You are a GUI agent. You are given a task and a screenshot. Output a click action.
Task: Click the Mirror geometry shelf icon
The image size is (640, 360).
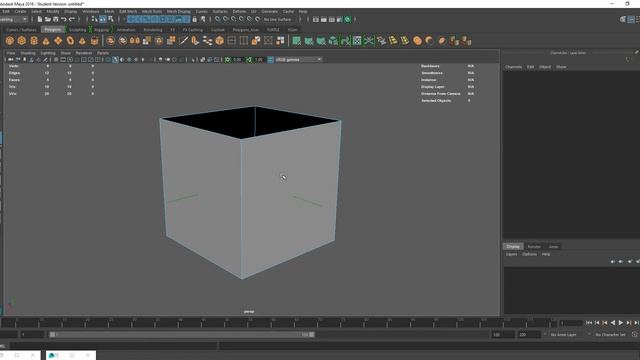pos(134,41)
